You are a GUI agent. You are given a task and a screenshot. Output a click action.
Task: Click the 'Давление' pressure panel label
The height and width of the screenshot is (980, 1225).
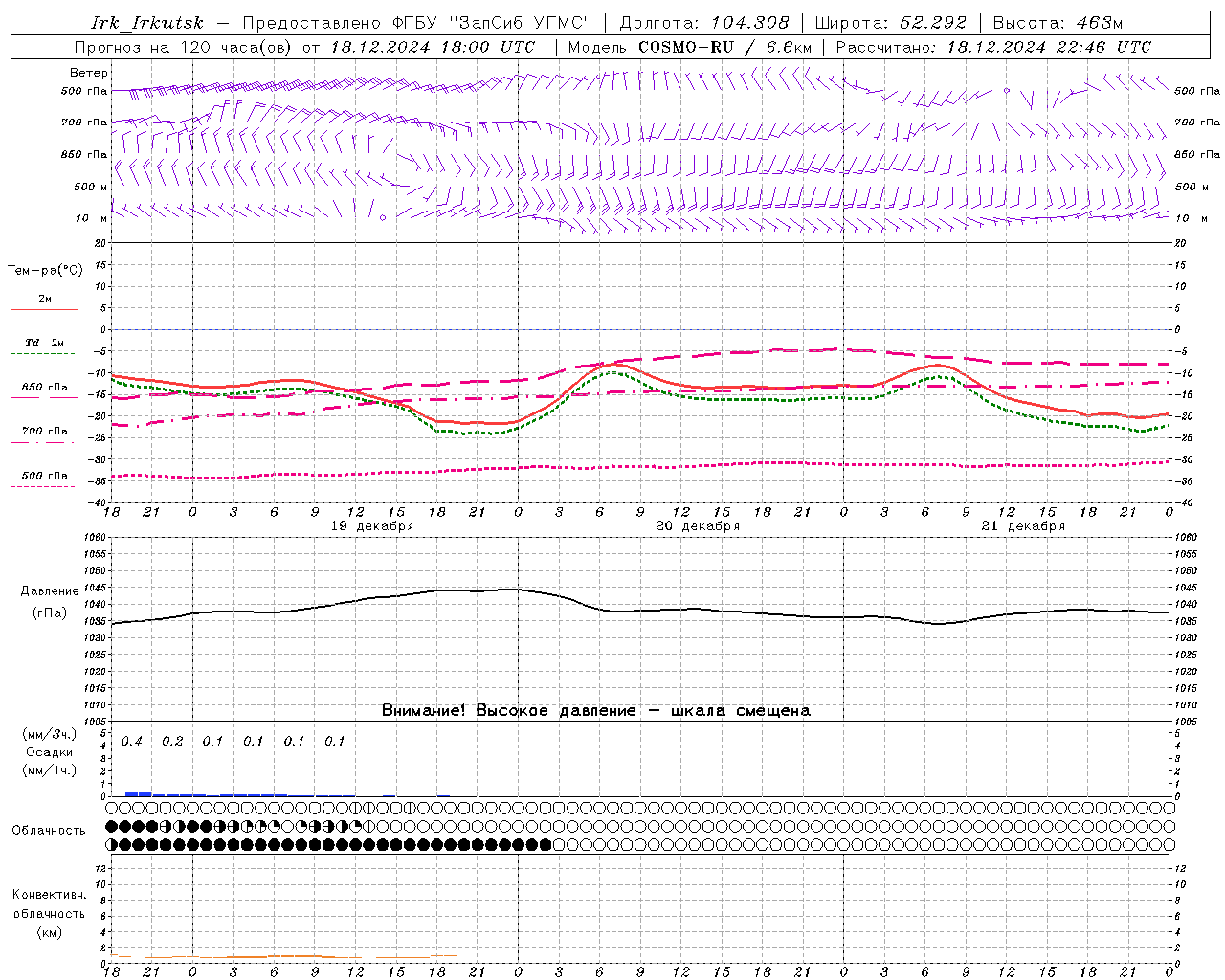50,591
